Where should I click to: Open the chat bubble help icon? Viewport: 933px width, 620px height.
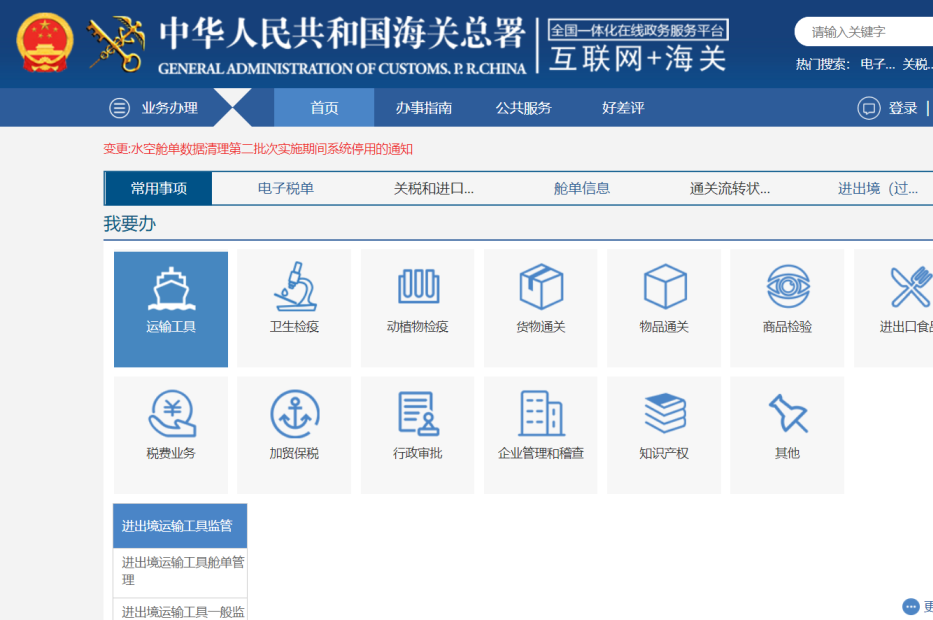(909, 606)
